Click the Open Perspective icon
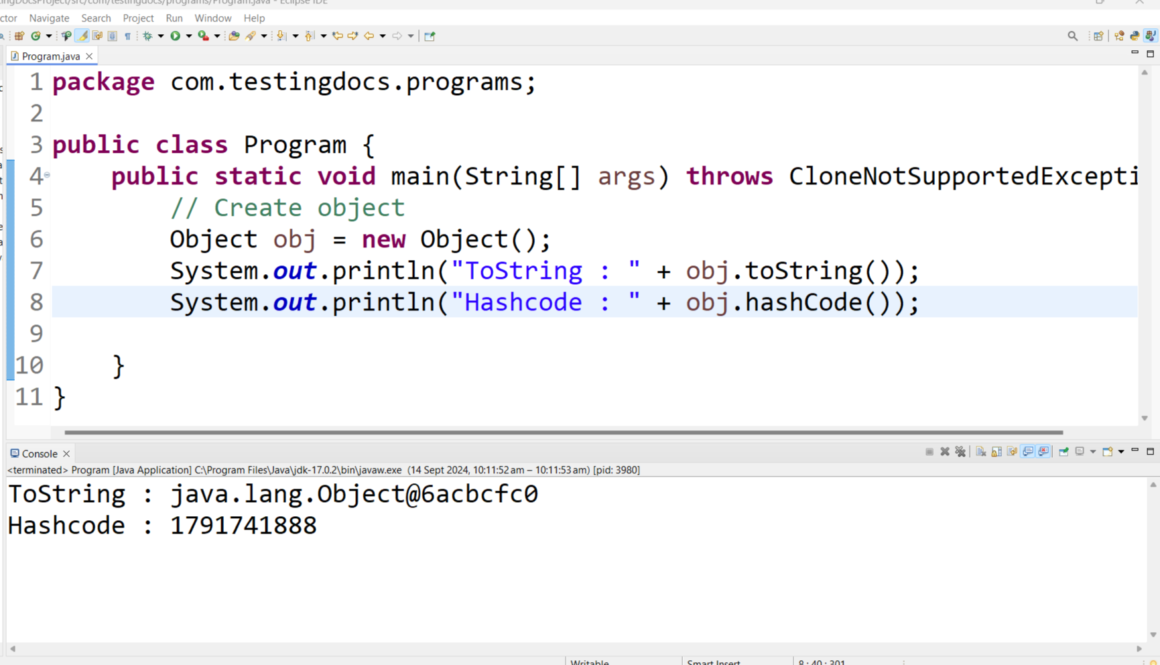Viewport: 1160px width, 665px height. point(1098,36)
